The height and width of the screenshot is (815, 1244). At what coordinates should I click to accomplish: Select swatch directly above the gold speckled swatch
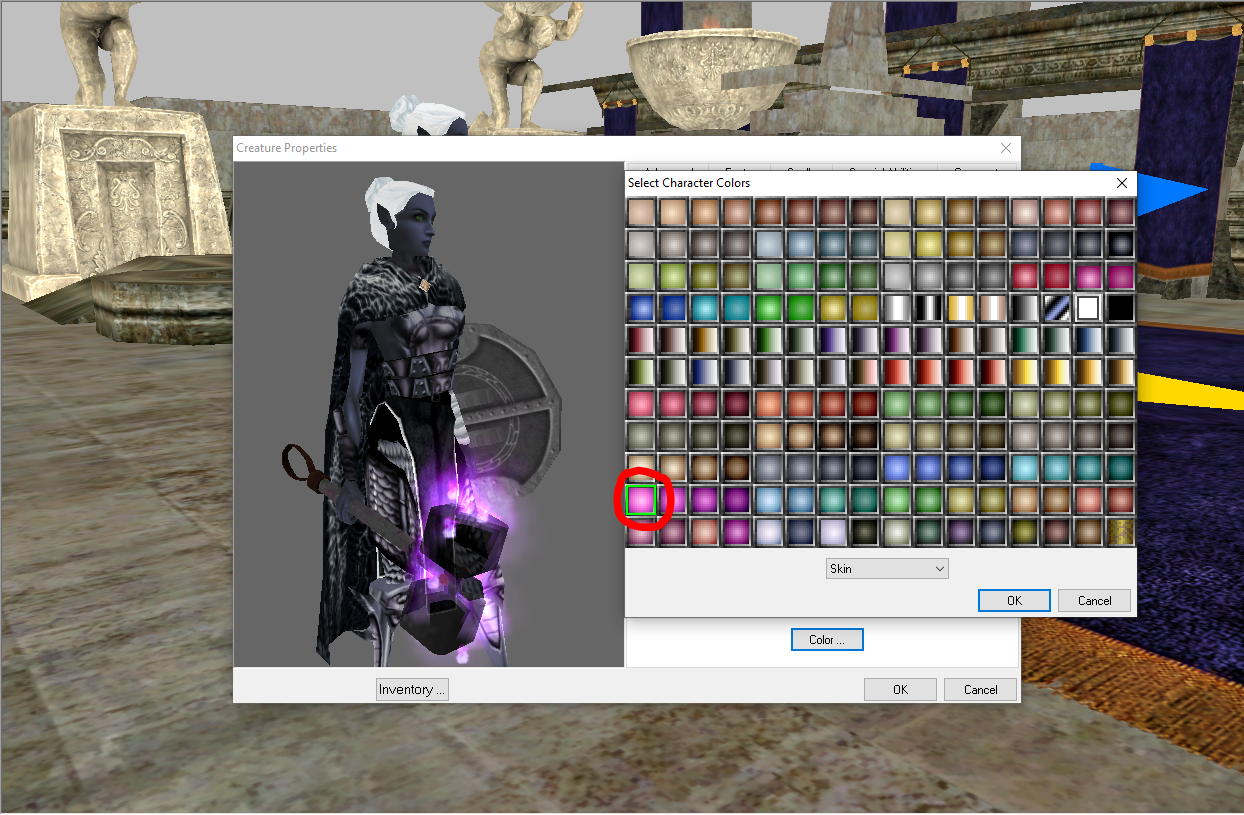coord(1120,499)
